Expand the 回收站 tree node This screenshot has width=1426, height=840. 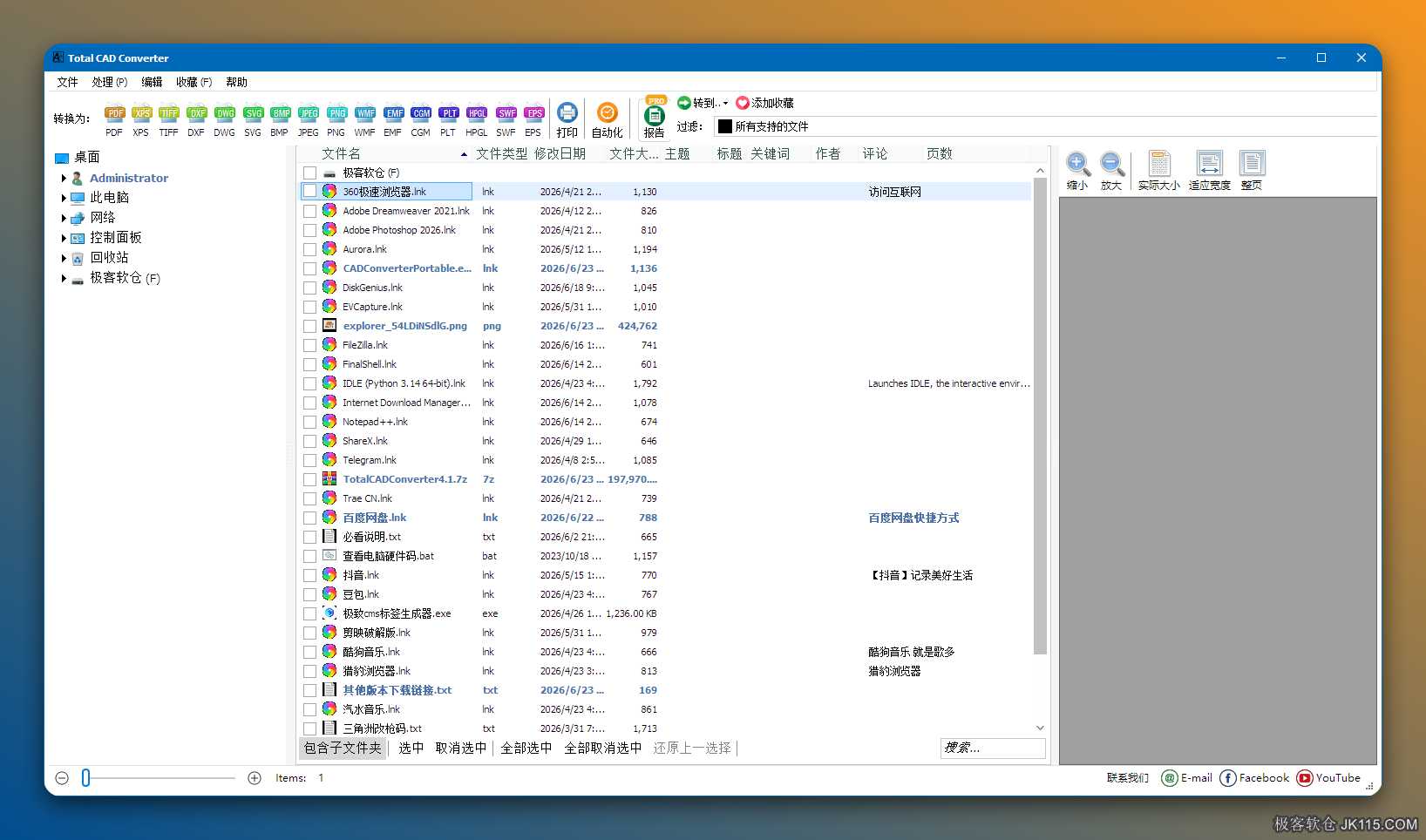click(x=64, y=258)
